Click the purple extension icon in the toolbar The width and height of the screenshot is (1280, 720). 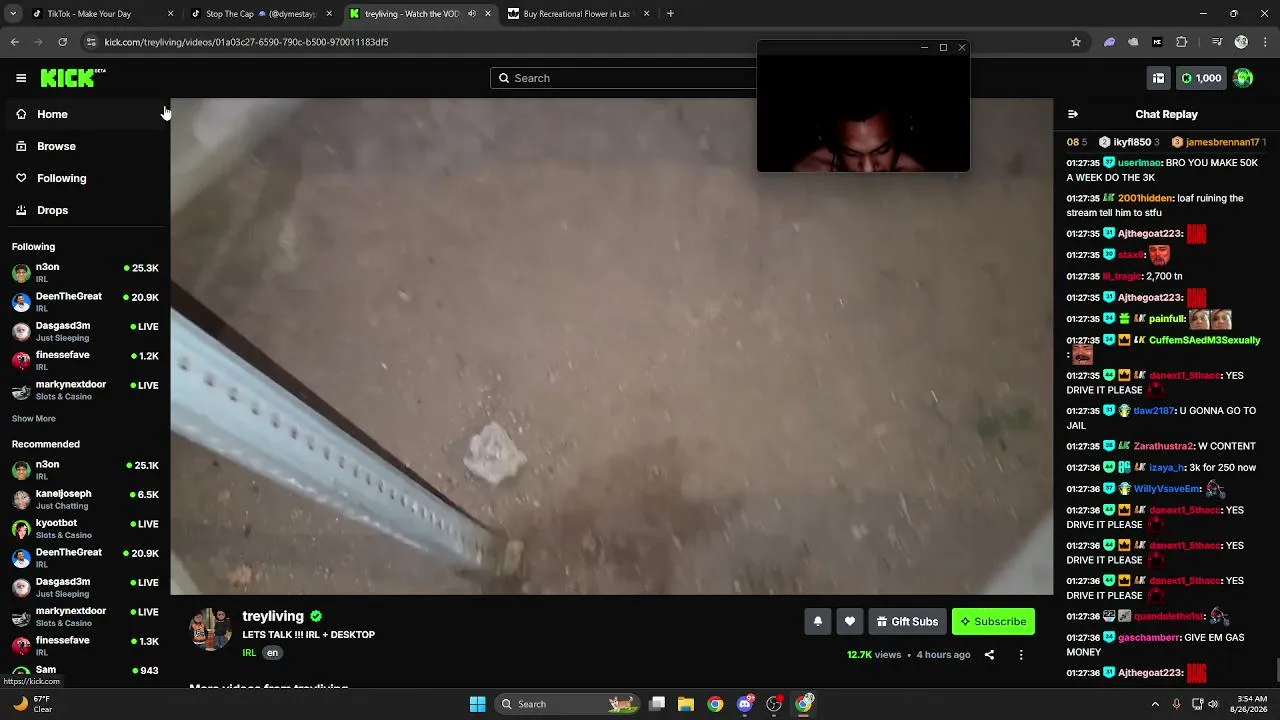pos(1109,42)
